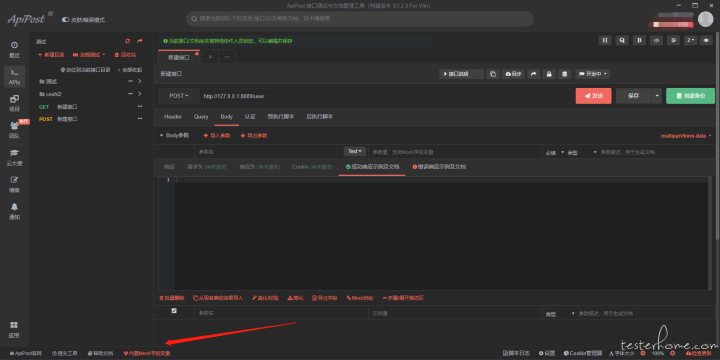Click the request URL input field

pos(385,96)
